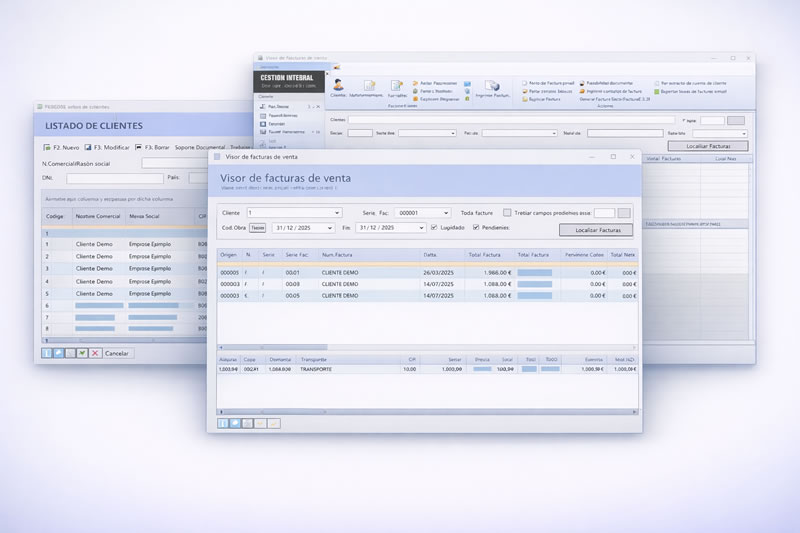Enable the Toda factura checkbox
This screenshot has width=800, height=533.
coord(507,213)
